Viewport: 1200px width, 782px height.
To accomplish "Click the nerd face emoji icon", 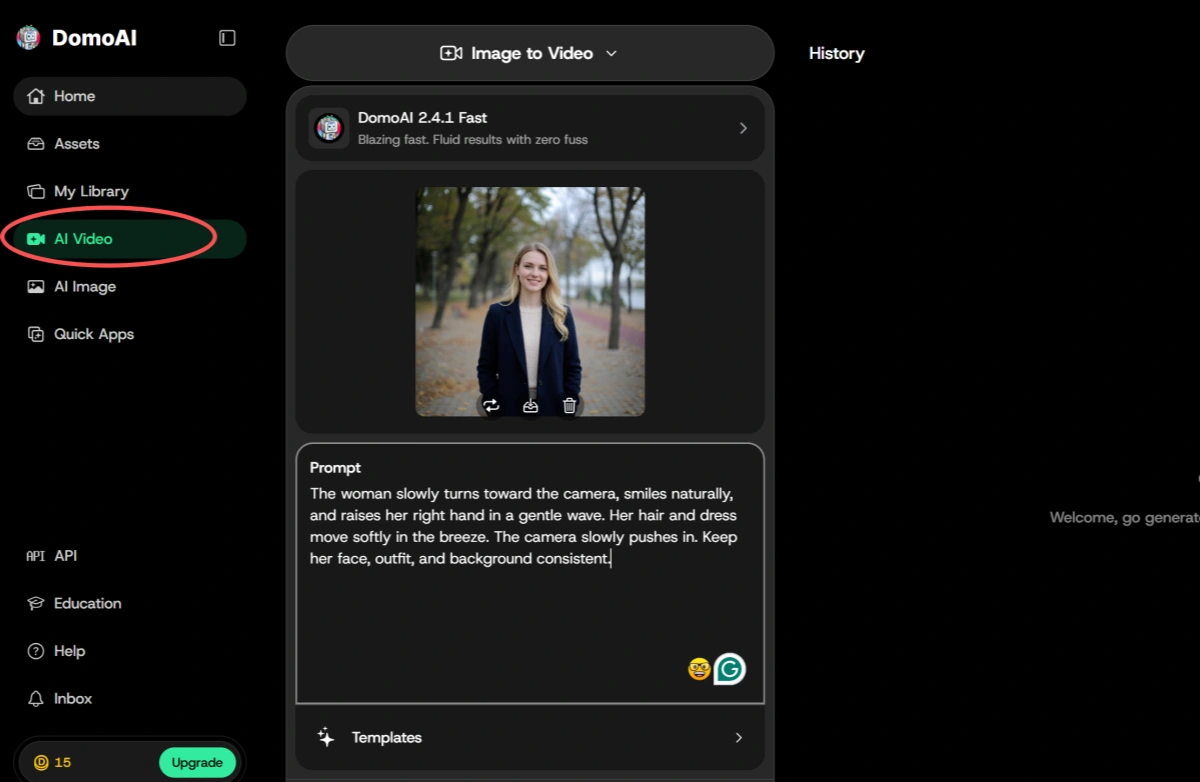I will tap(699, 669).
